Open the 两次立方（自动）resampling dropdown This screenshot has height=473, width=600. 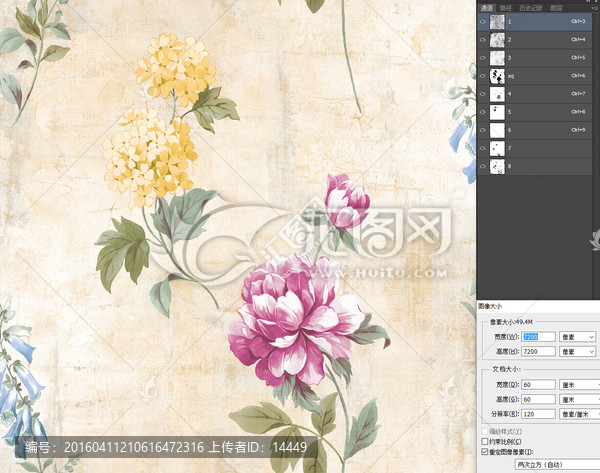[x=557, y=465]
